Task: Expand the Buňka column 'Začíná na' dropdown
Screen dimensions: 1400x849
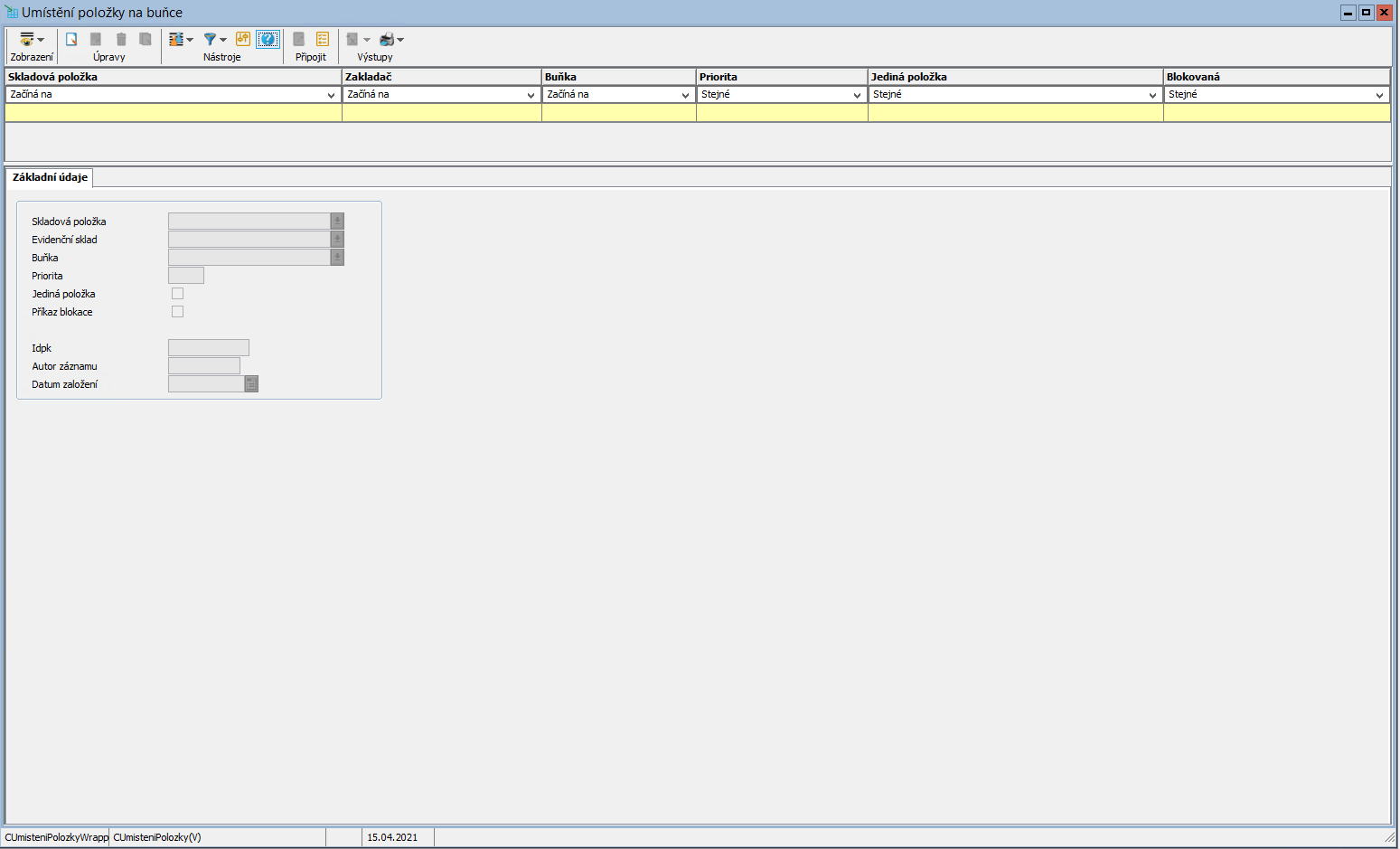Action: tap(685, 95)
